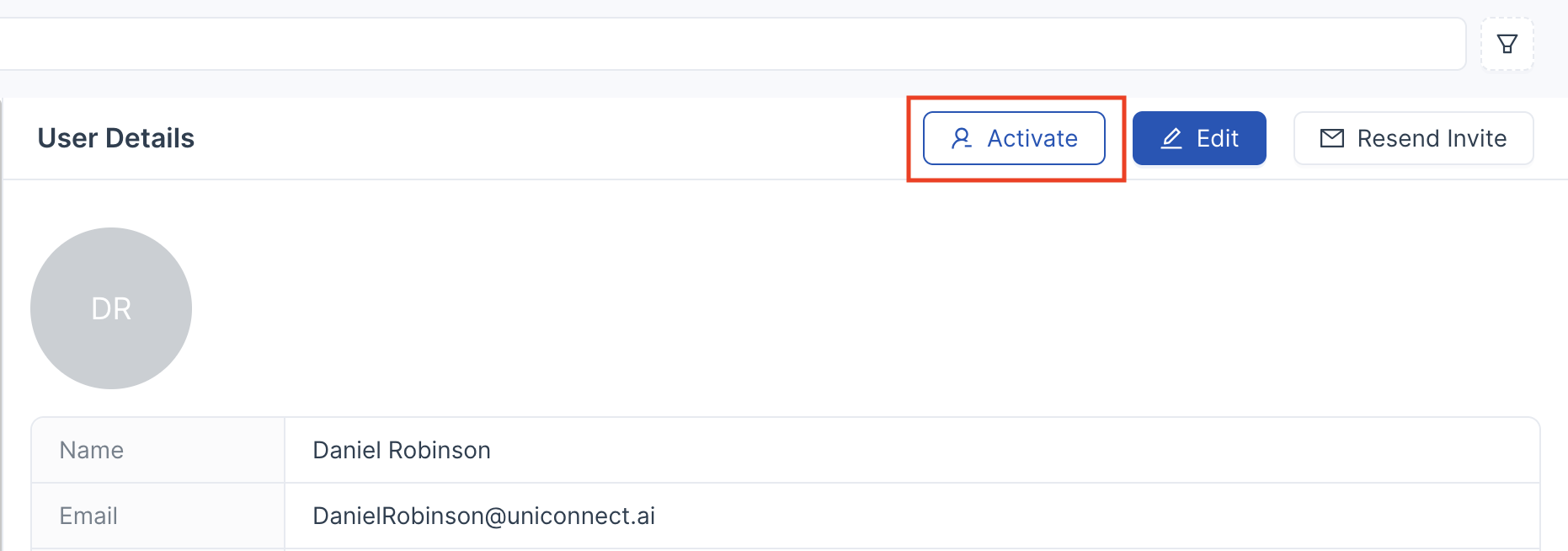Select the DanielRobinson@uniconnect.ai email address

point(483,516)
